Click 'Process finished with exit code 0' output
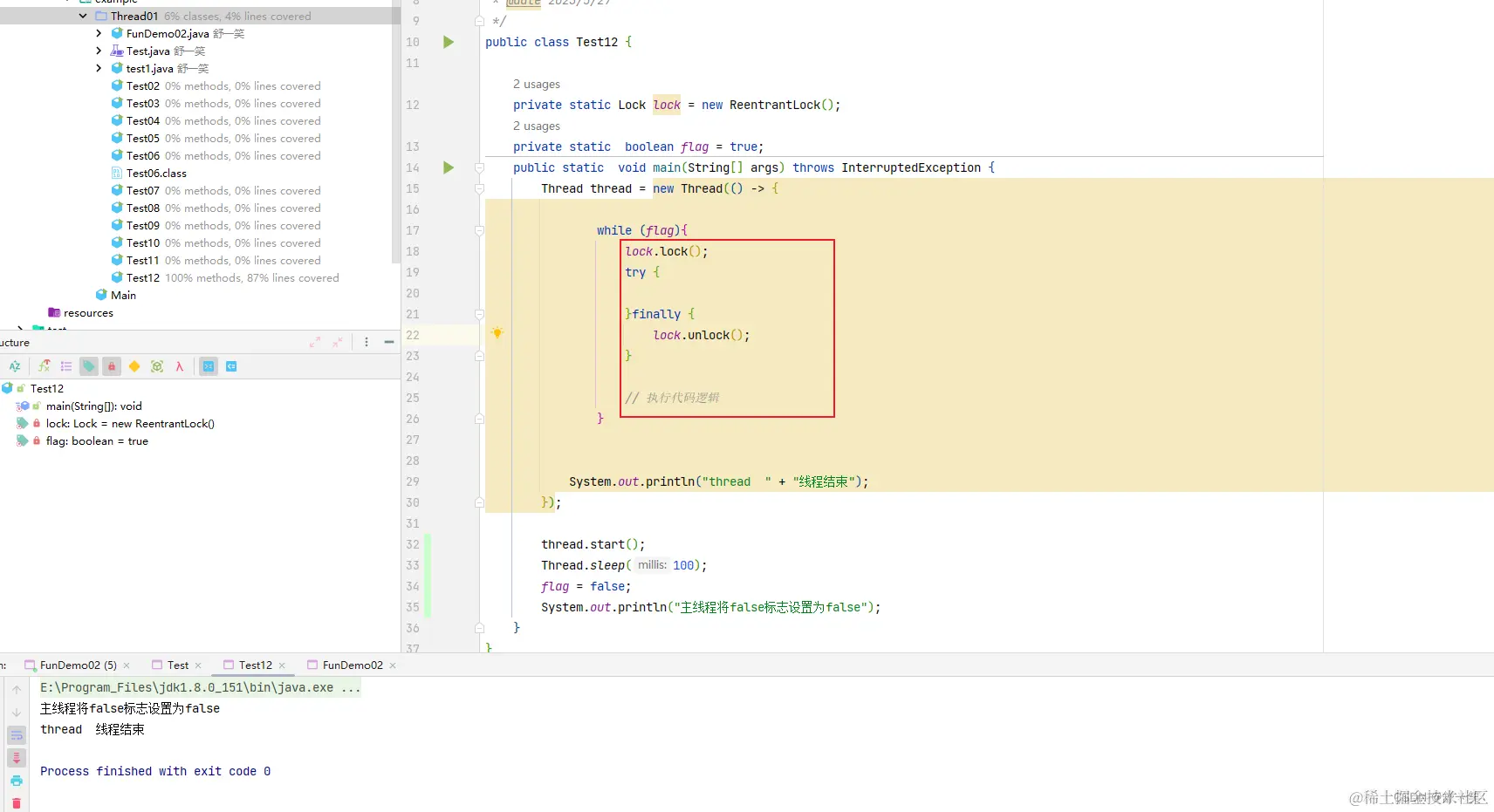The image size is (1494, 812). (x=155, y=771)
